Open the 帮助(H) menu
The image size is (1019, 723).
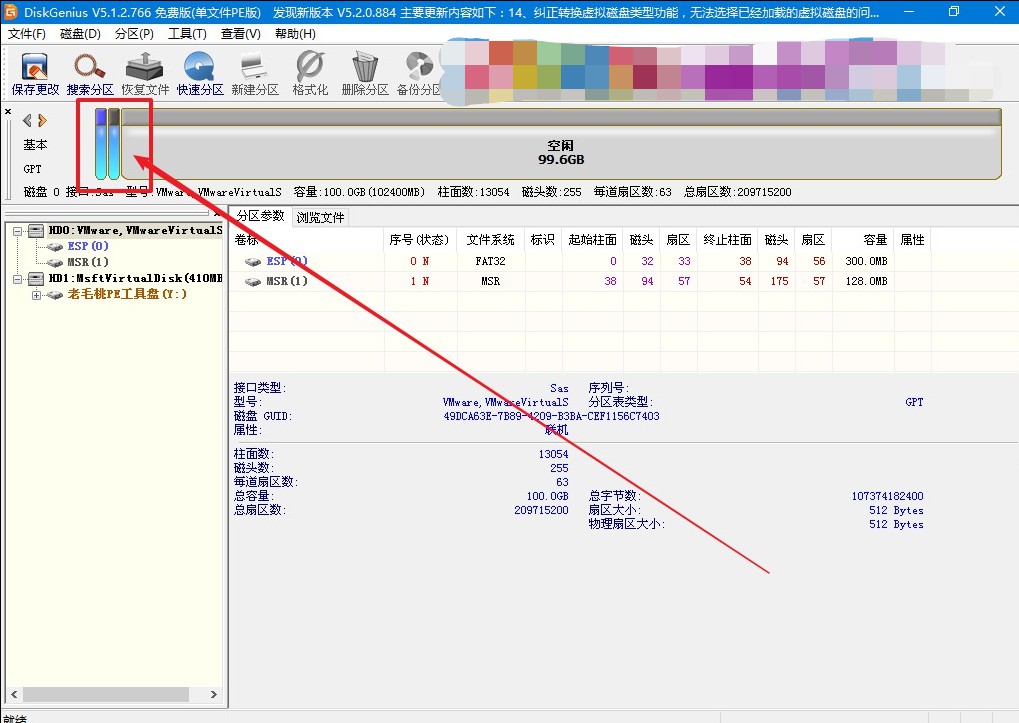coord(295,34)
